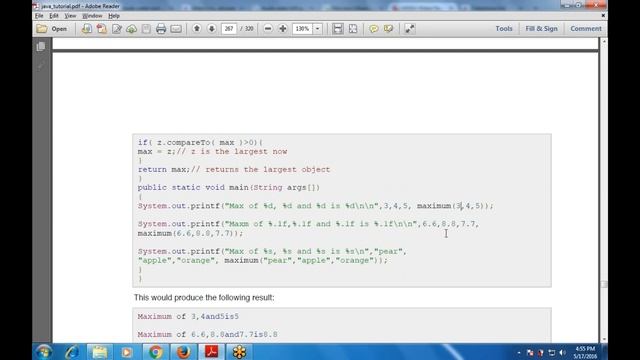Click the network tray icon
Screen dimensions: 640x360
552,353
